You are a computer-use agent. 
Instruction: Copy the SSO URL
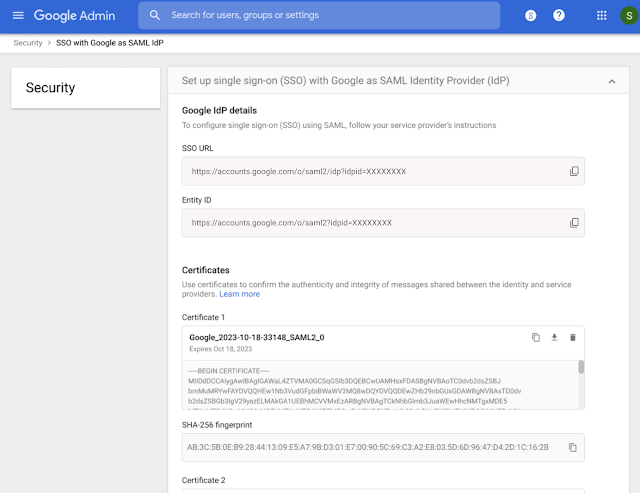pos(574,171)
